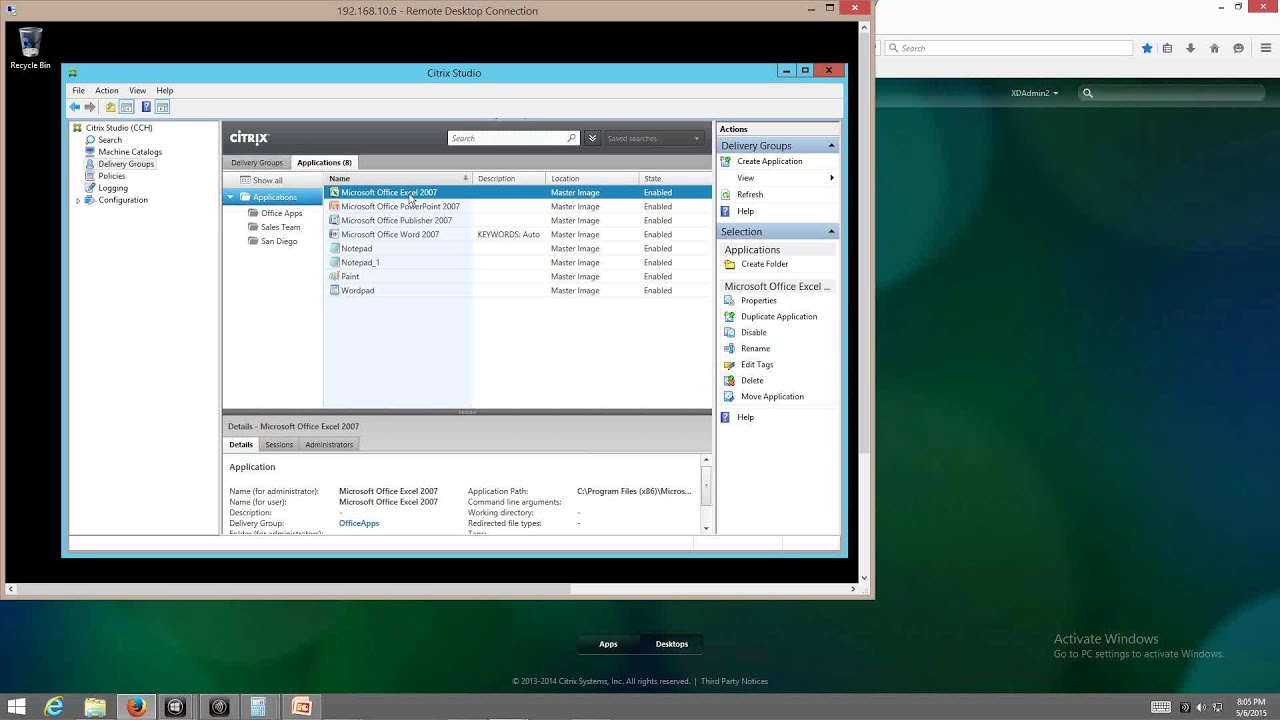The image size is (1280, 720).
Task: Click the Rename action
Action: click(x=755, y=349)
